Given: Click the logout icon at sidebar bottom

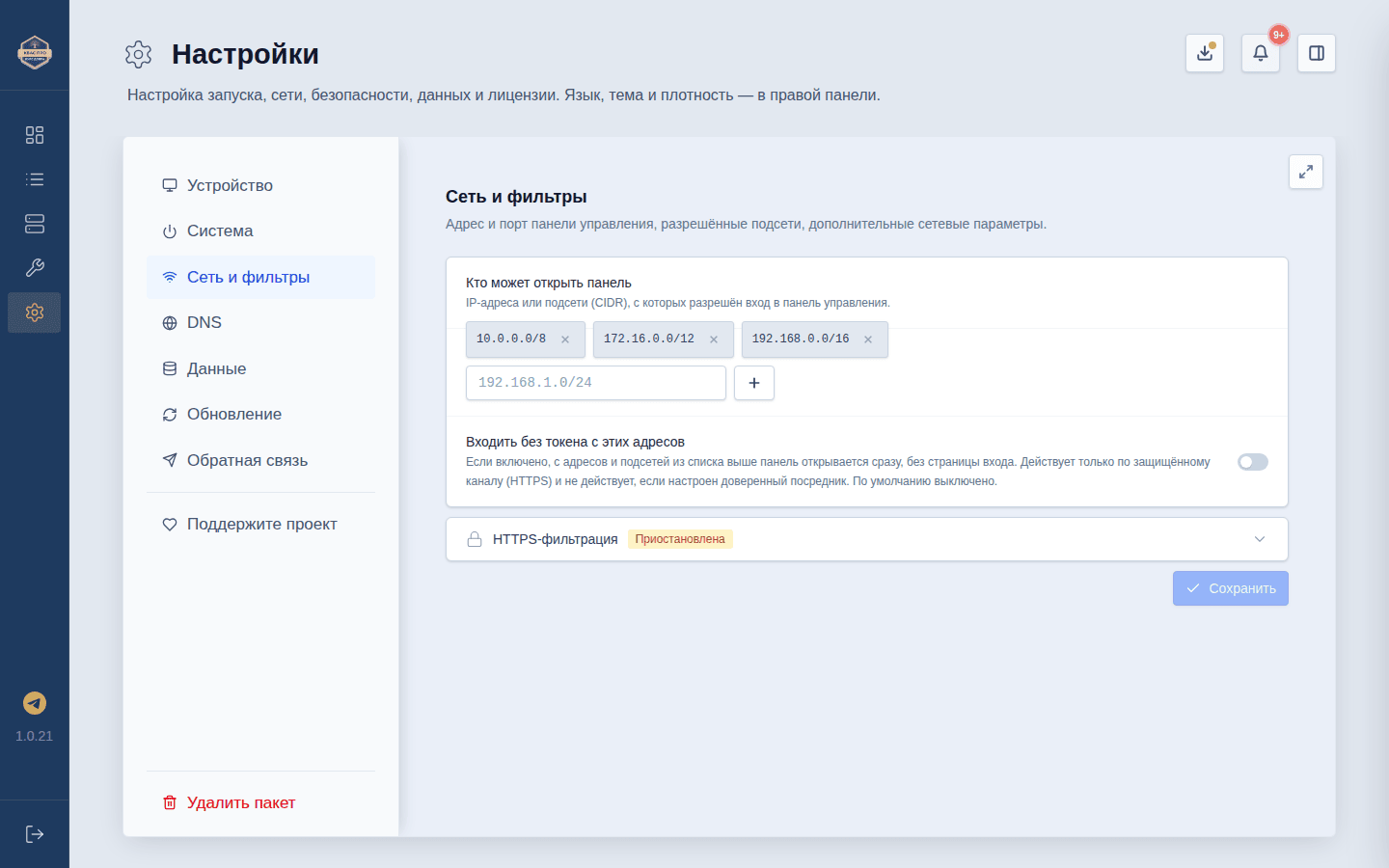Looking at the screenshot, I should tap(35, 834).
